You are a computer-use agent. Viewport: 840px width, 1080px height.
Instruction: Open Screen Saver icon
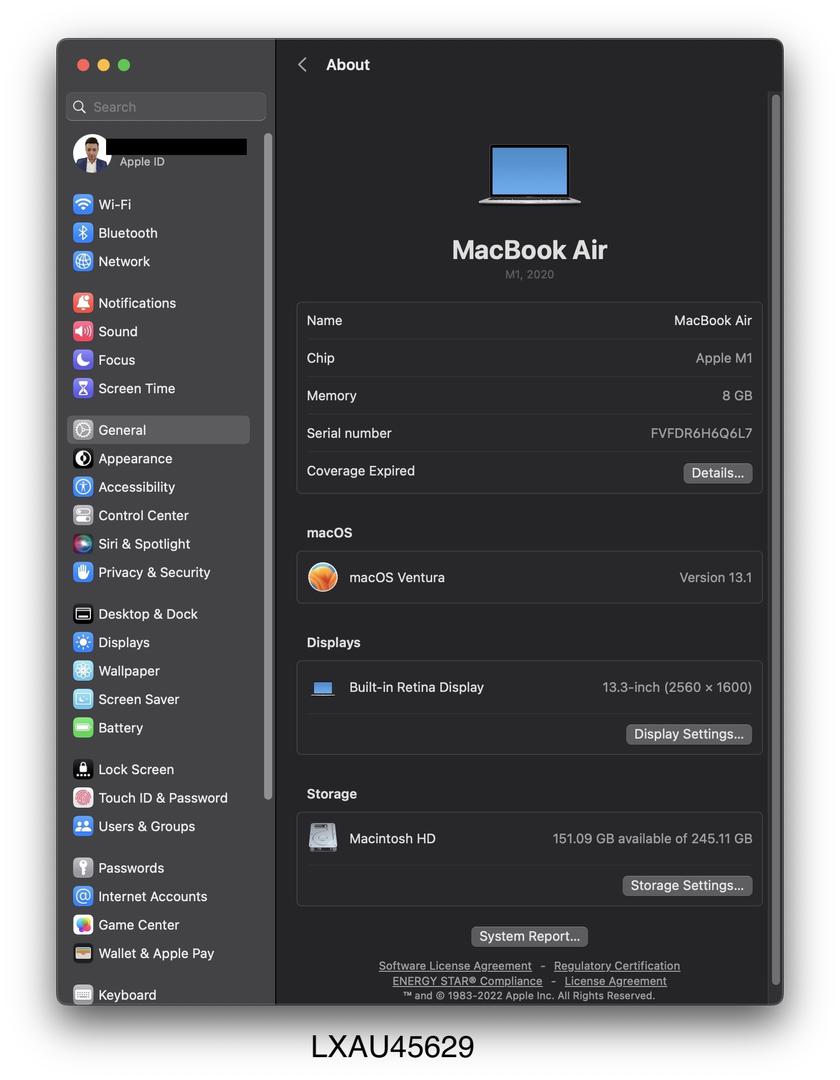pos(83,699)
